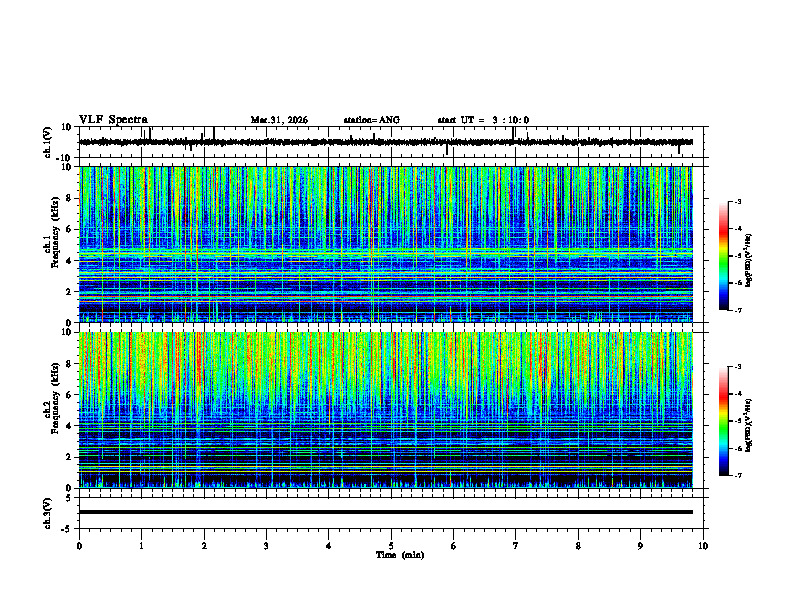Click the "9" tick on time axis
The height and width of the screenshot is (612, 792).
tap(640, 546)
